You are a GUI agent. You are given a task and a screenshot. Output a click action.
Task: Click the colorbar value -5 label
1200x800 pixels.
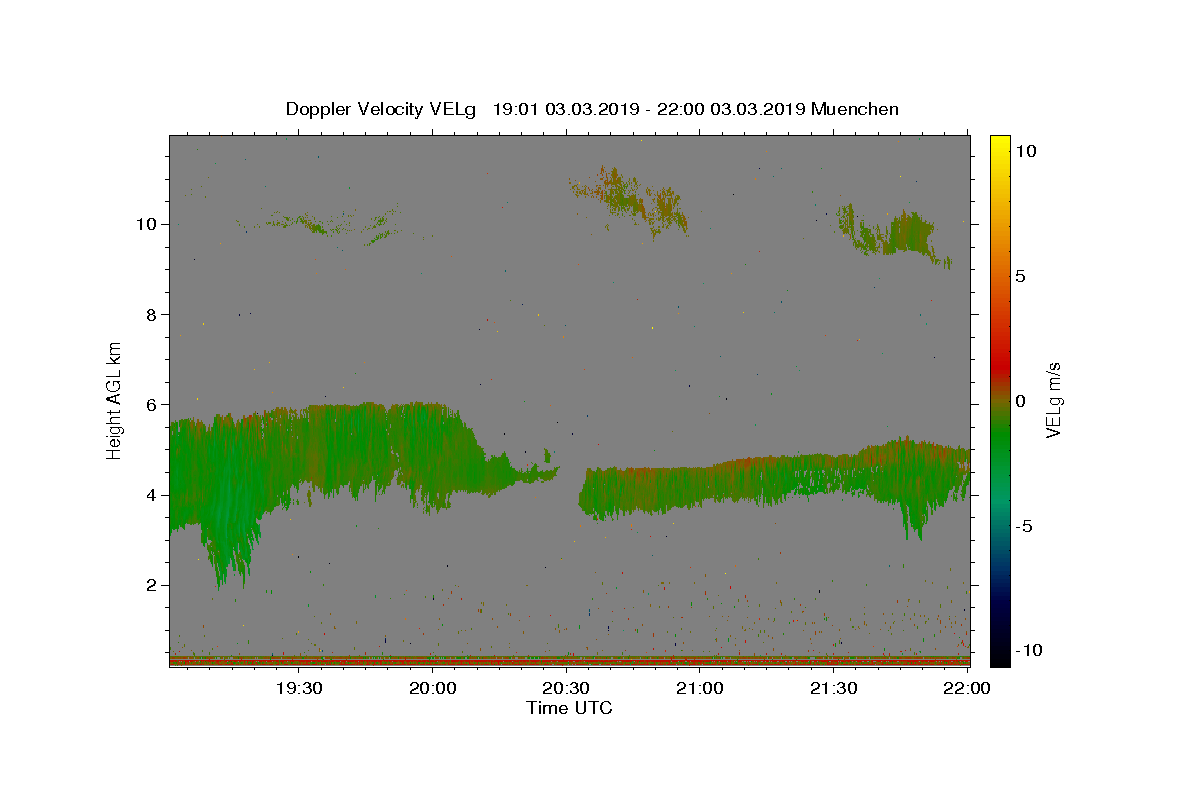click(x=1024, y=526)
